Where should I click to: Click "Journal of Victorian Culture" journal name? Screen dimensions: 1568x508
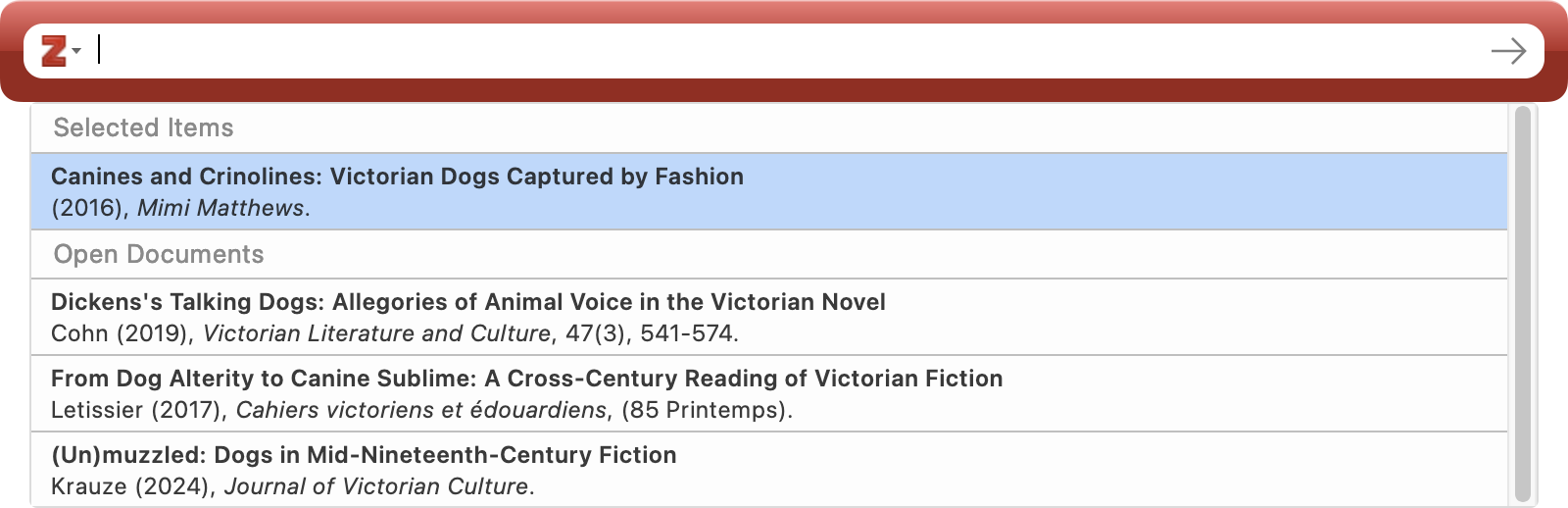coord(376,486)
